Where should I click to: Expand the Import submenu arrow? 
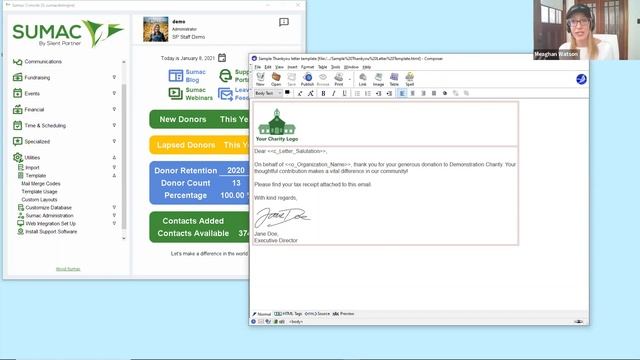point(114,167)
